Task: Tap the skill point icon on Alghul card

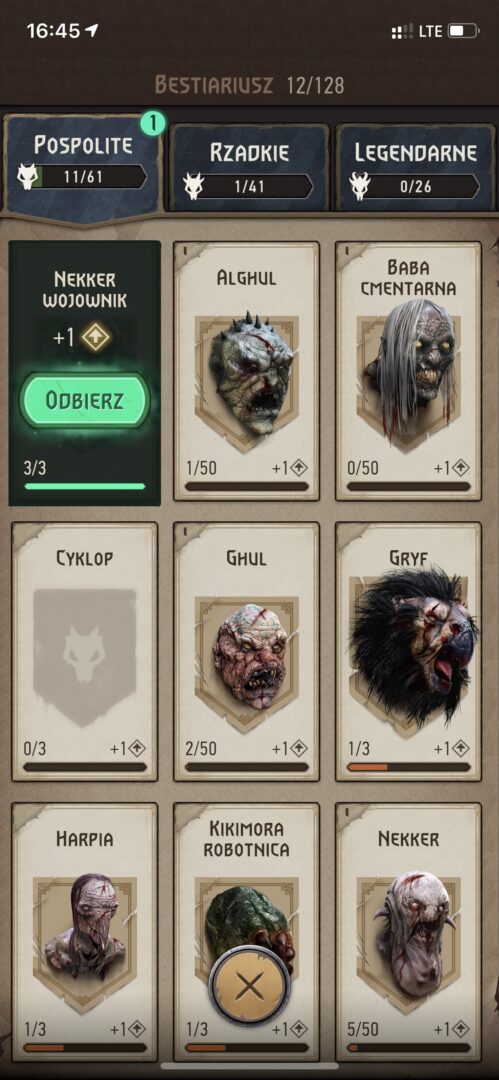Action: coord(298,468)
